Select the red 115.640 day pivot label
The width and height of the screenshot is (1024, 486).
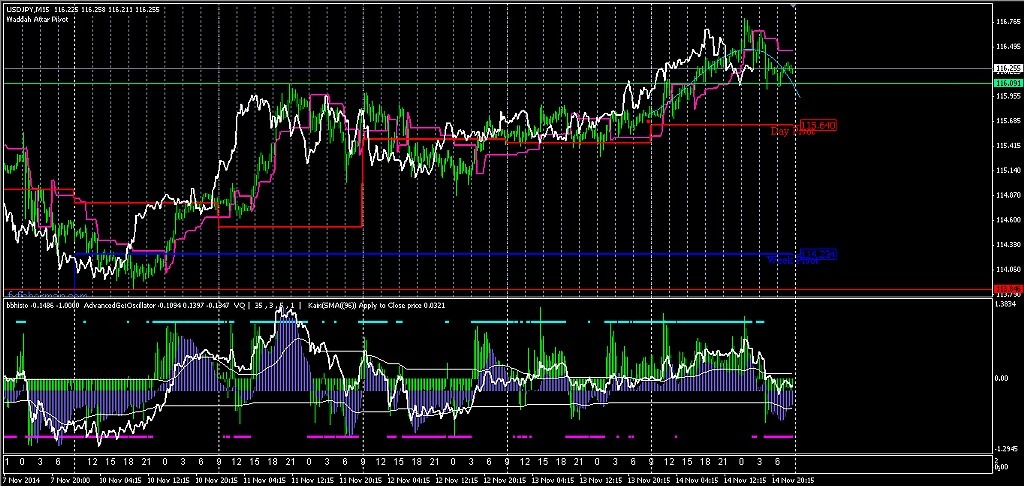[x=818, y=125]
